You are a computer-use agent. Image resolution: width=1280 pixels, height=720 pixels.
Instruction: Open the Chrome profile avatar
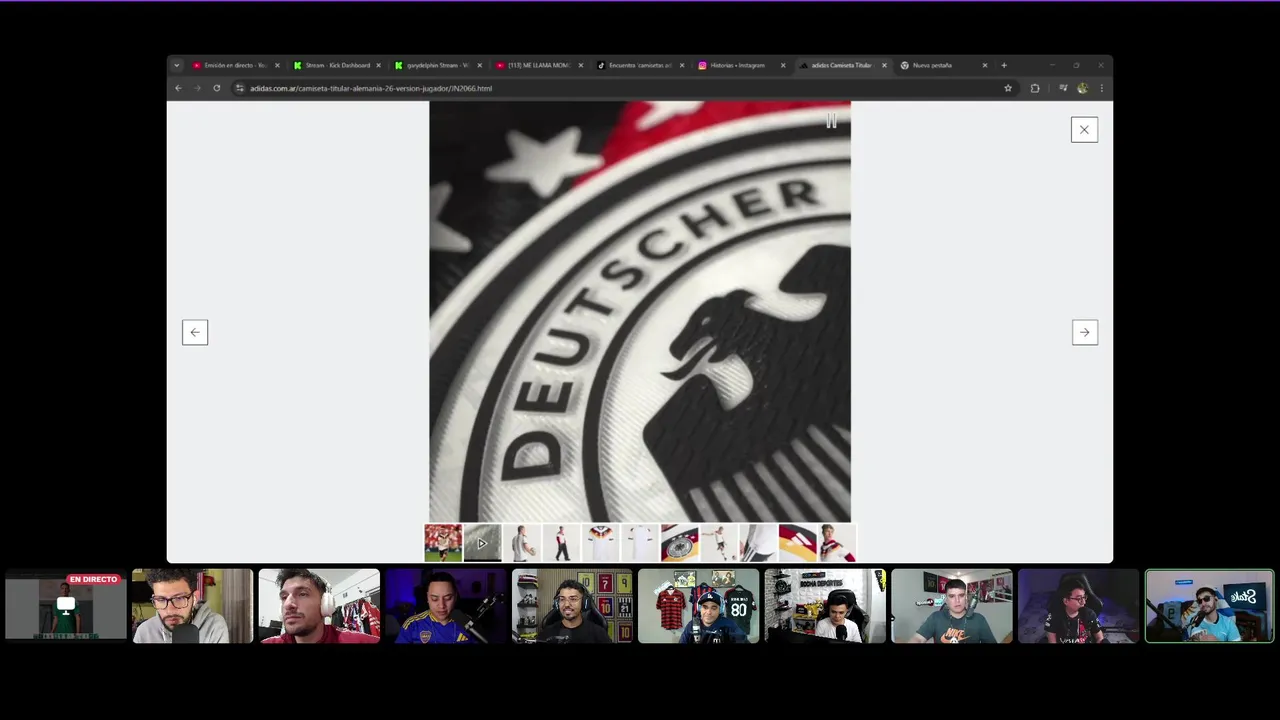tap(1082, 88)
